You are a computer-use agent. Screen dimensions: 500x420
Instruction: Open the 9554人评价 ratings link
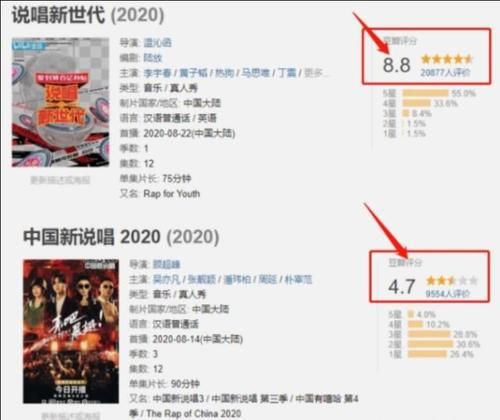click(x=448, y=294)
